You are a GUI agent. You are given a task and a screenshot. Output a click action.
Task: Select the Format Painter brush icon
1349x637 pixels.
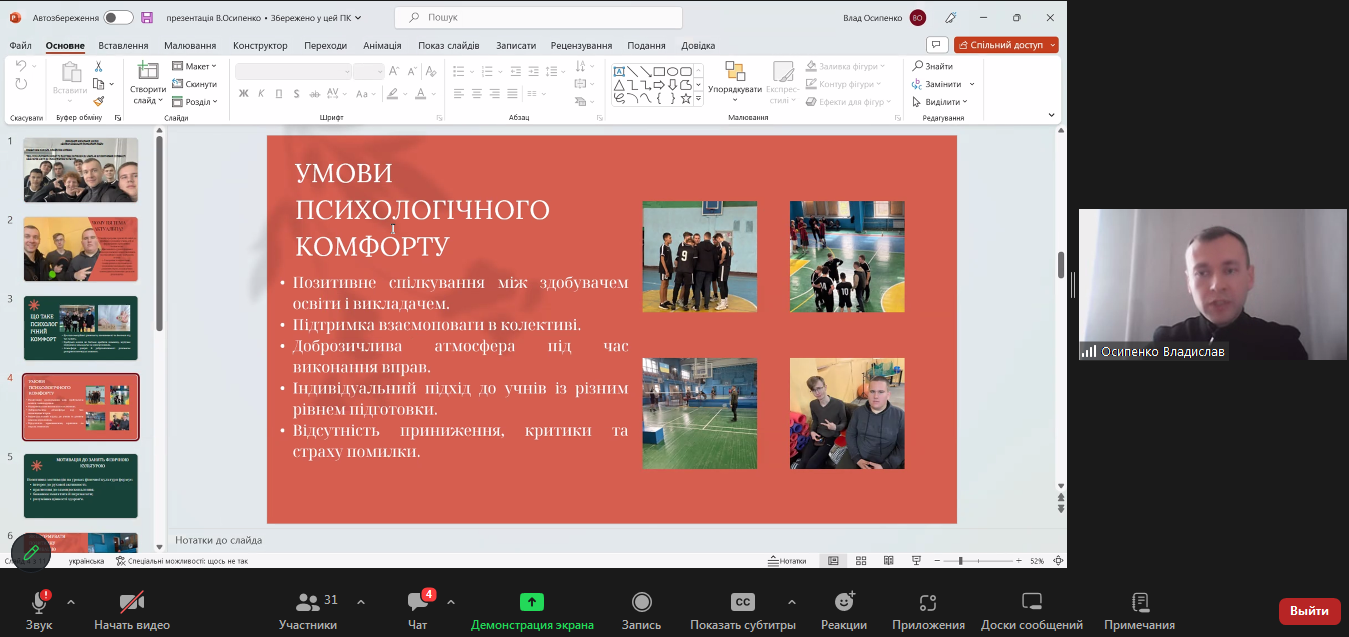(x=98, y=101)
